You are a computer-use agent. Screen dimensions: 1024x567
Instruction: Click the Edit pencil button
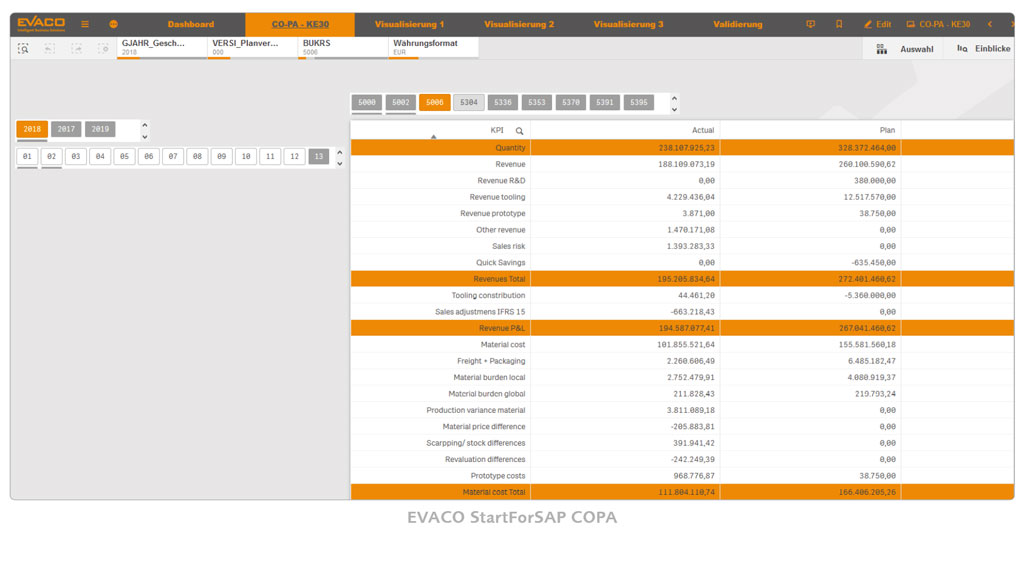click(878, 24)
